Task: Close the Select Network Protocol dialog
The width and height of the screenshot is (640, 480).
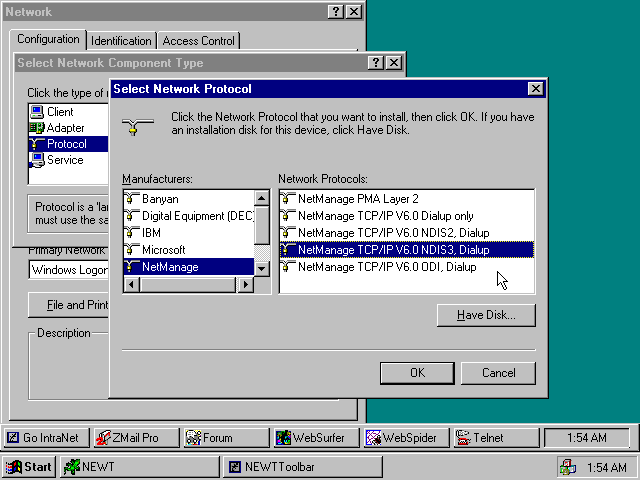Action: pos(536,89)
